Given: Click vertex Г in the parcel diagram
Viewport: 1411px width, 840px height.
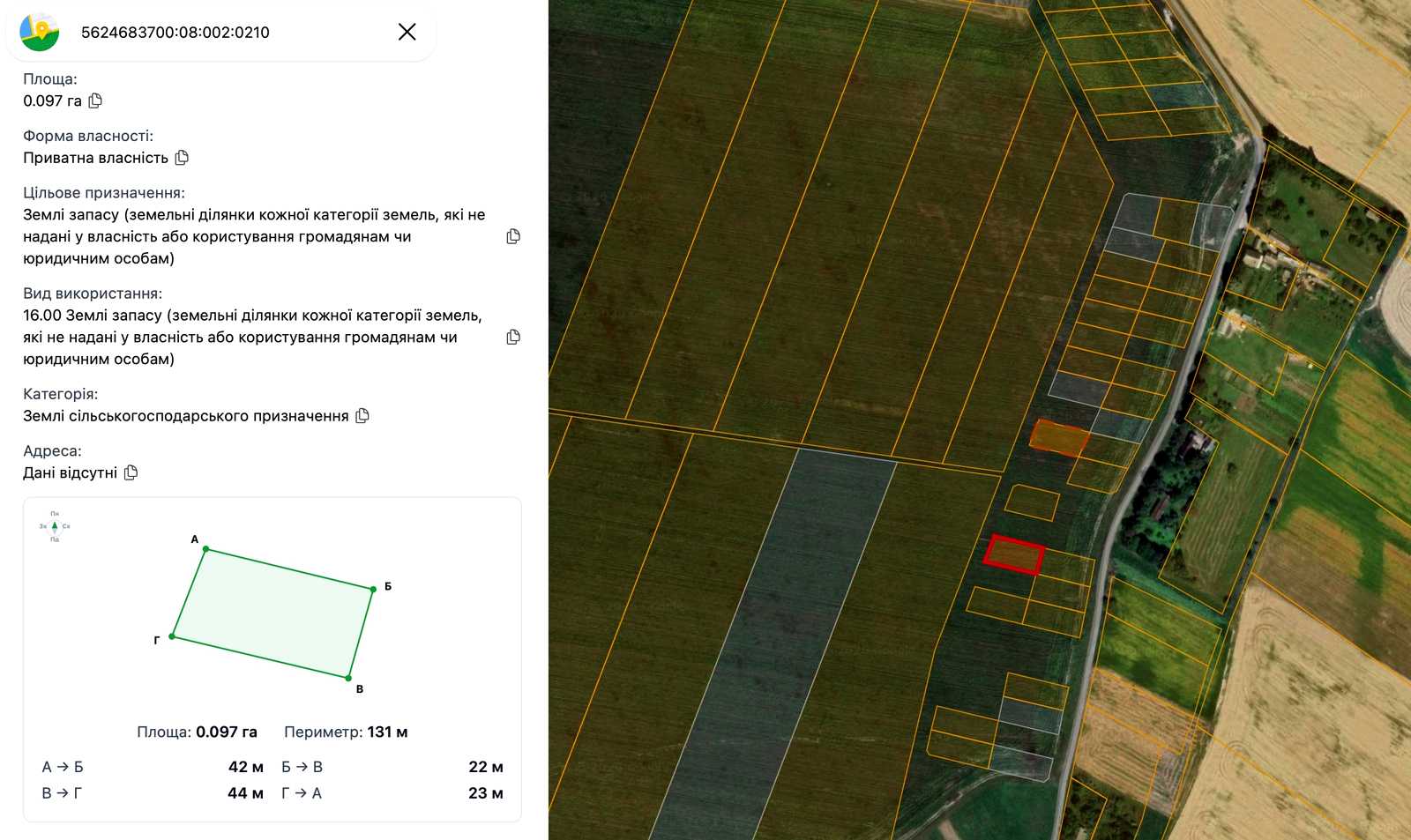Looking at the screenshot, I should [x=173, y=636].
